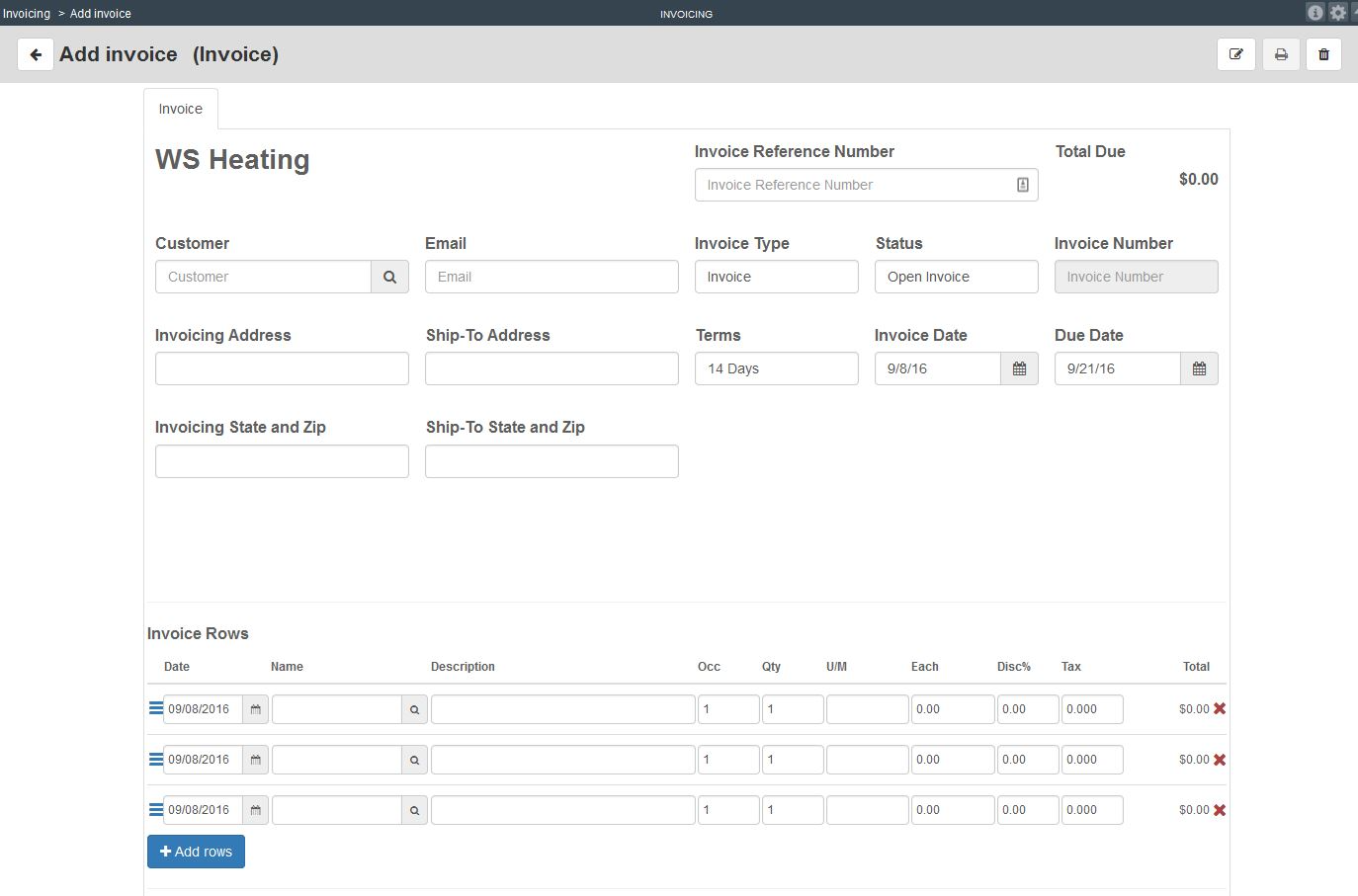Click the trash delete icon
Image resolution: width=1358 pixels, height=896 pixels.
tap(1324, 54)
